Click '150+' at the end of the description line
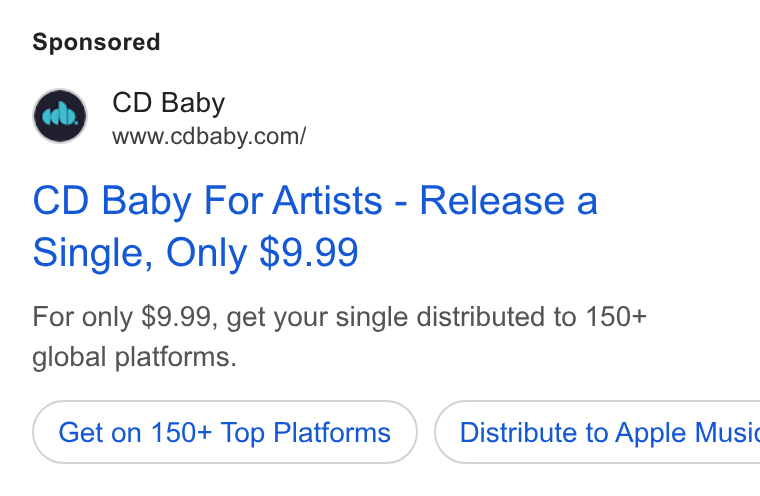 click(616, 317)
